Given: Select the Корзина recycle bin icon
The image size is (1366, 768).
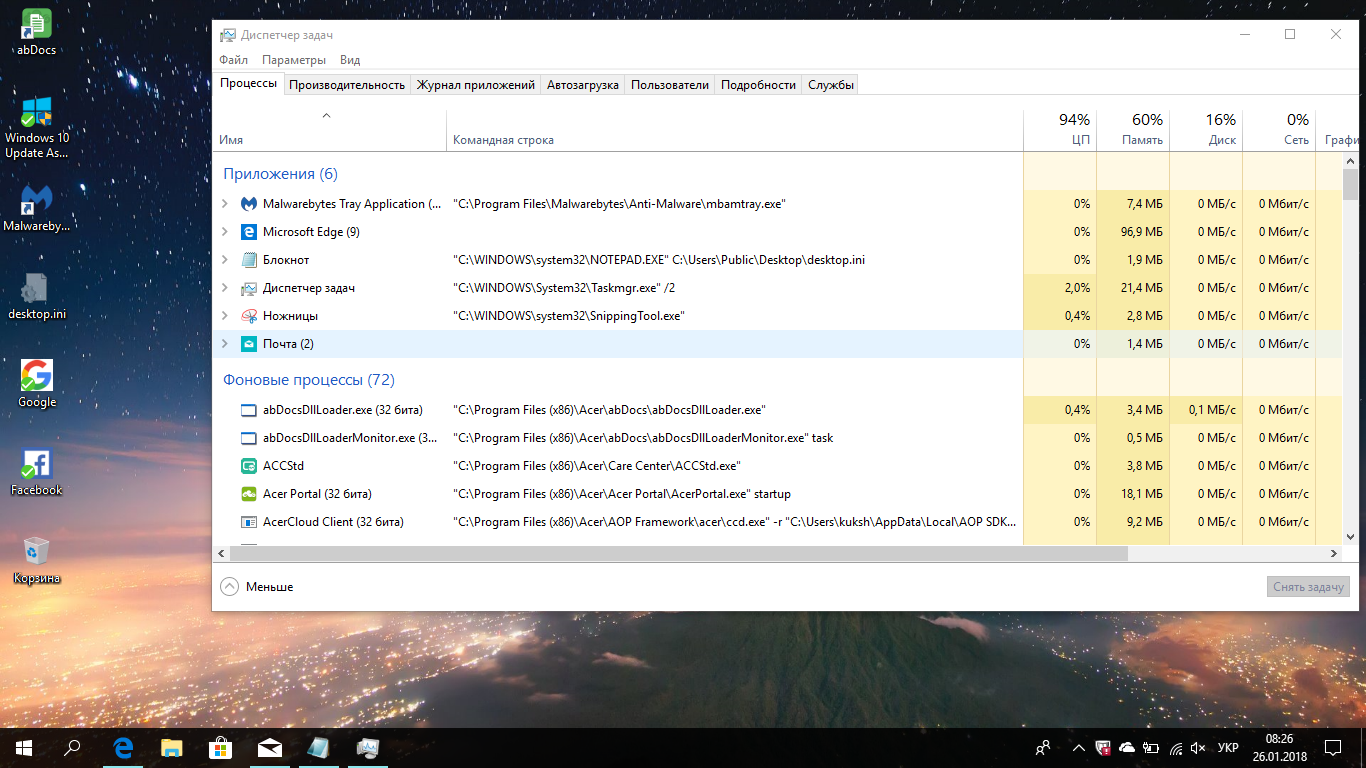Looking at the screenshot, I should (x=37, y=560).
